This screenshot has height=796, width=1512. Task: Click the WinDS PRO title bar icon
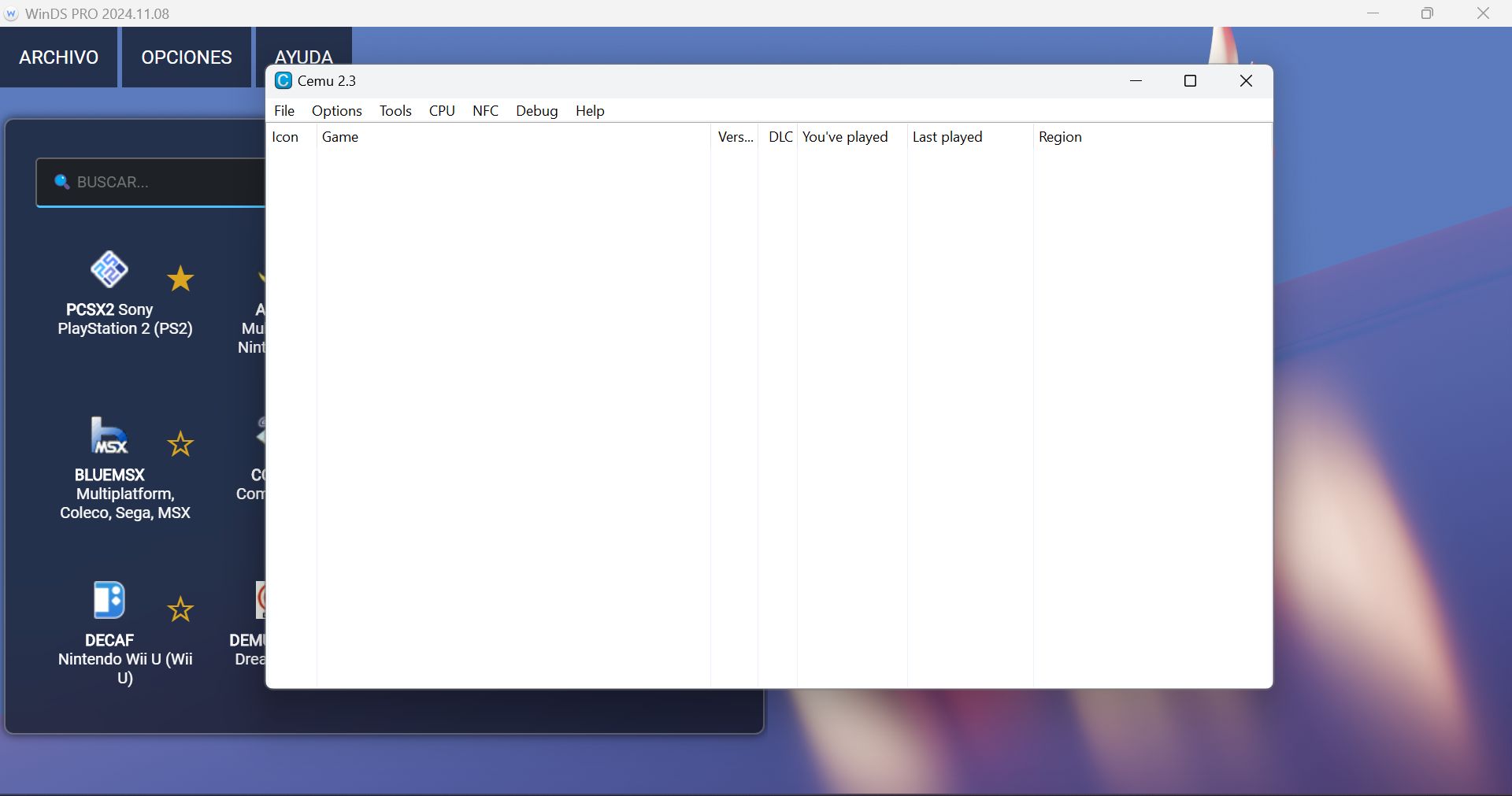tap(11, 14)
